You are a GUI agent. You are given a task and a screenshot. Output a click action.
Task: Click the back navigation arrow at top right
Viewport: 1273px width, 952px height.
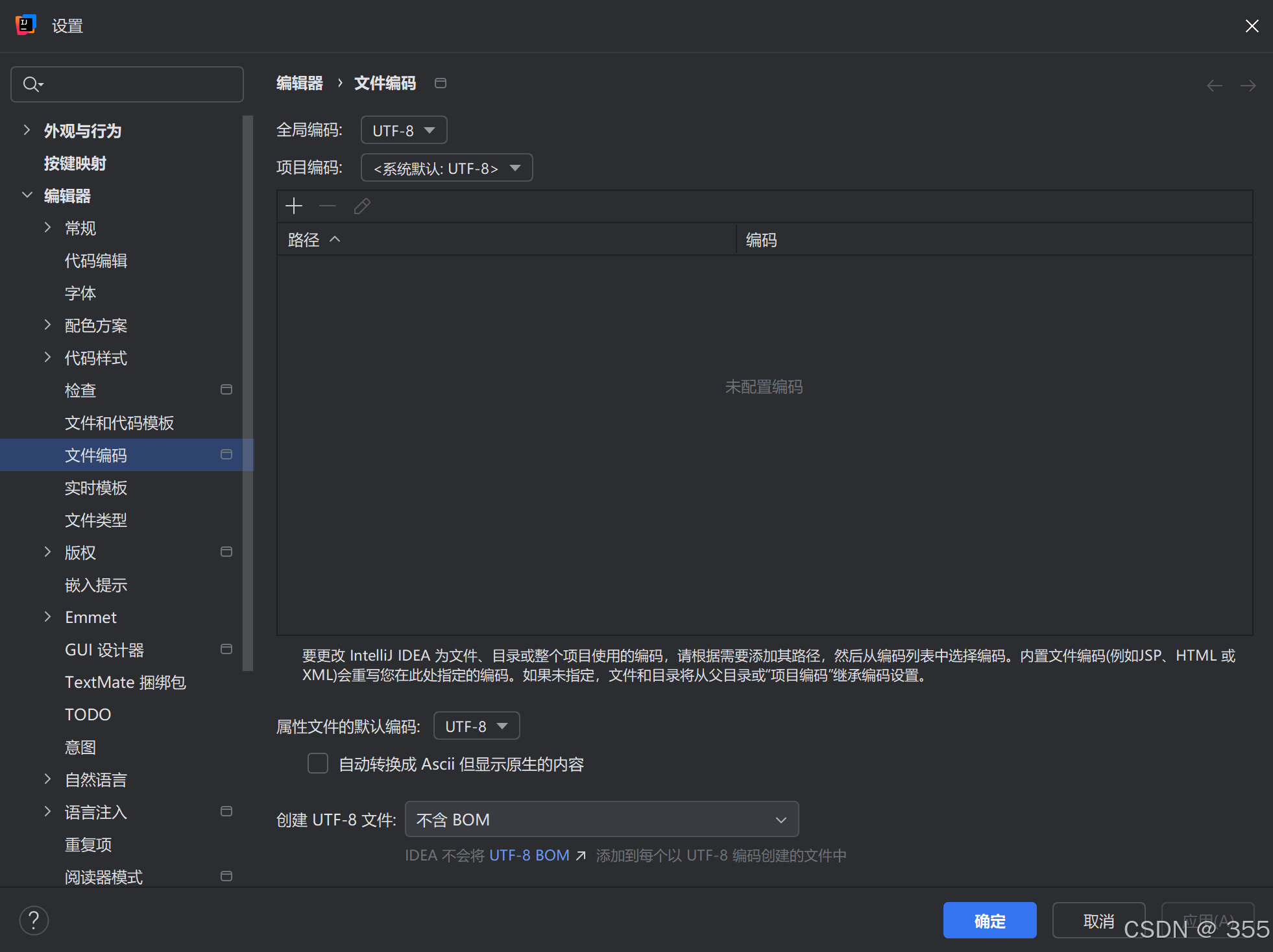coord(1214,85)
